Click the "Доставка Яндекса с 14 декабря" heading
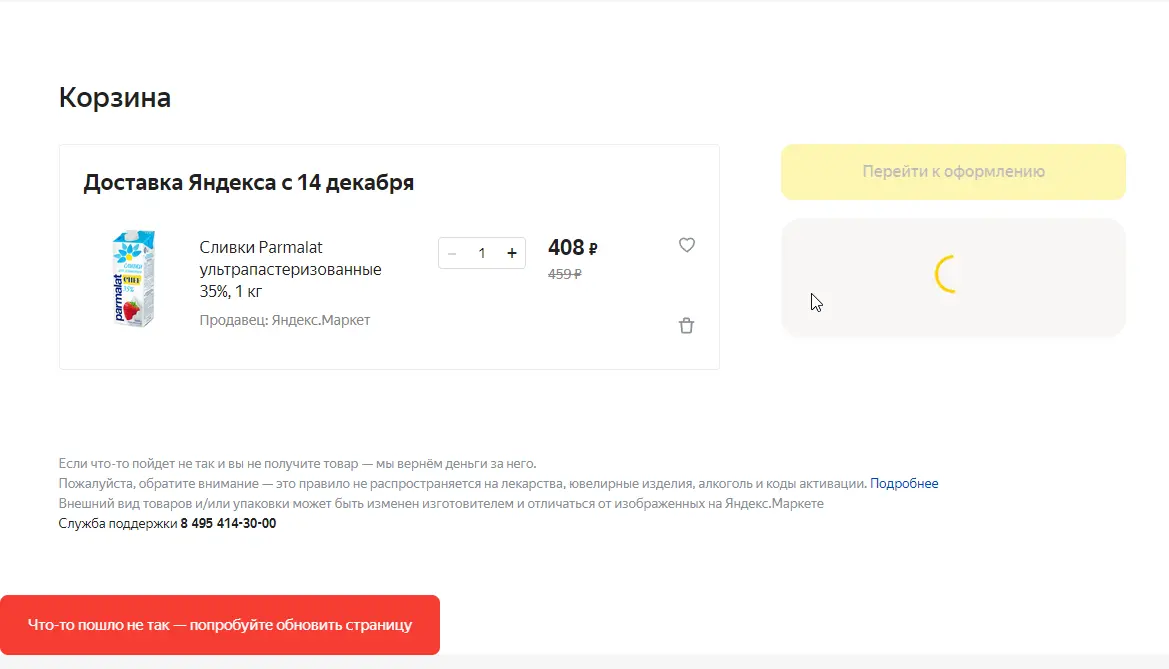Screen dimensions: 1169x669 click(x=248, y=183)
